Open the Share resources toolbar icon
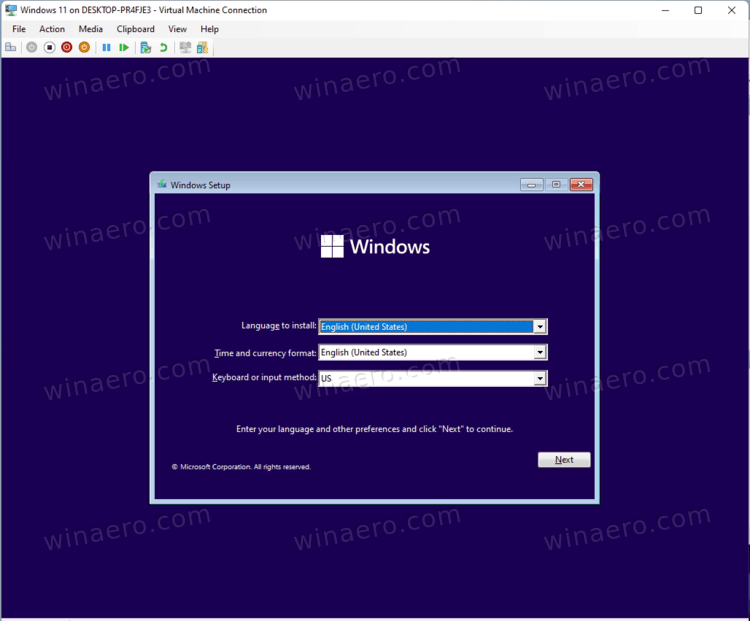Screen dimensions: 750x621 click(202, 47)
